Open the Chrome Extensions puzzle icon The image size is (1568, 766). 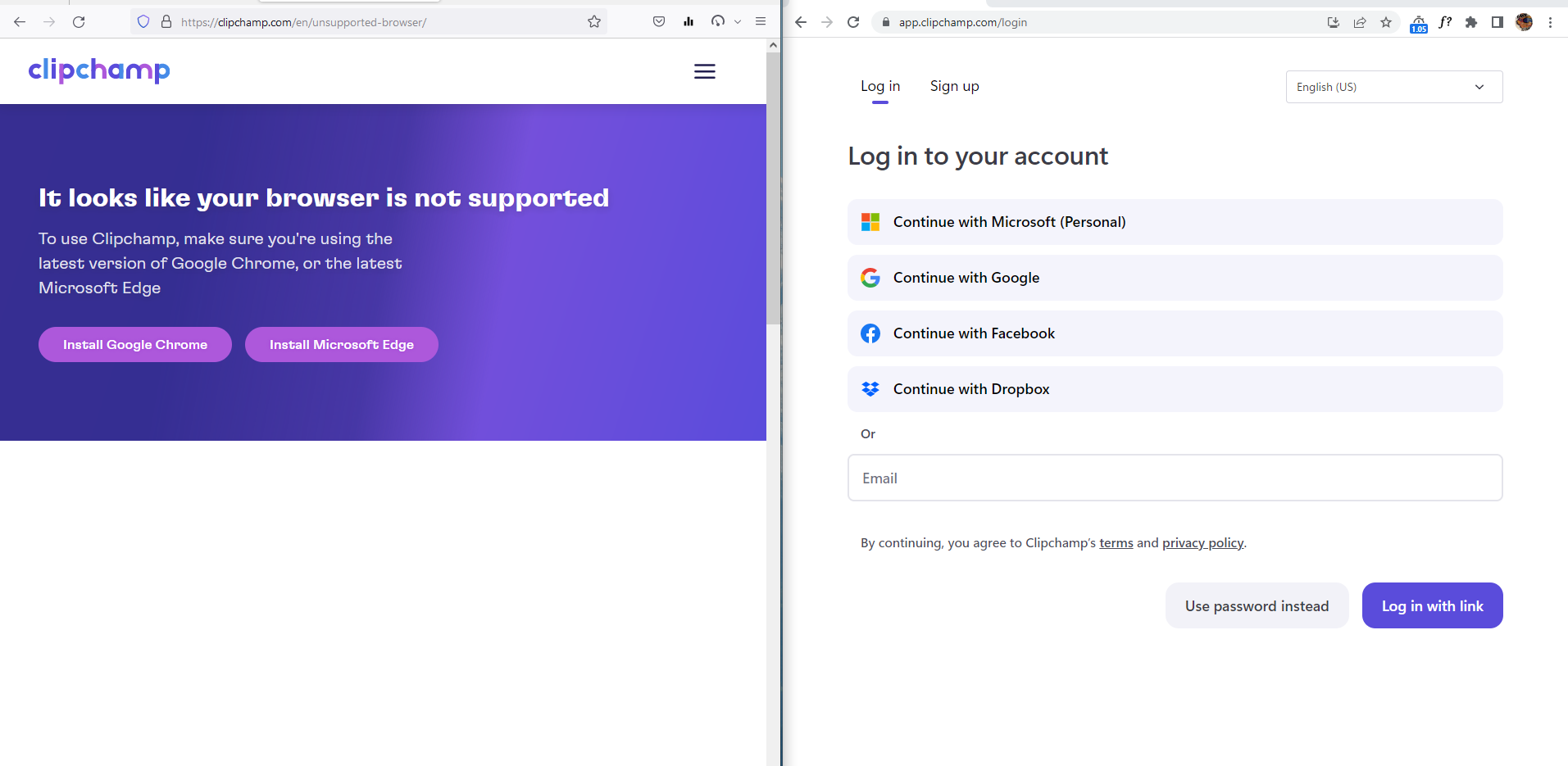coord(1471,22)
